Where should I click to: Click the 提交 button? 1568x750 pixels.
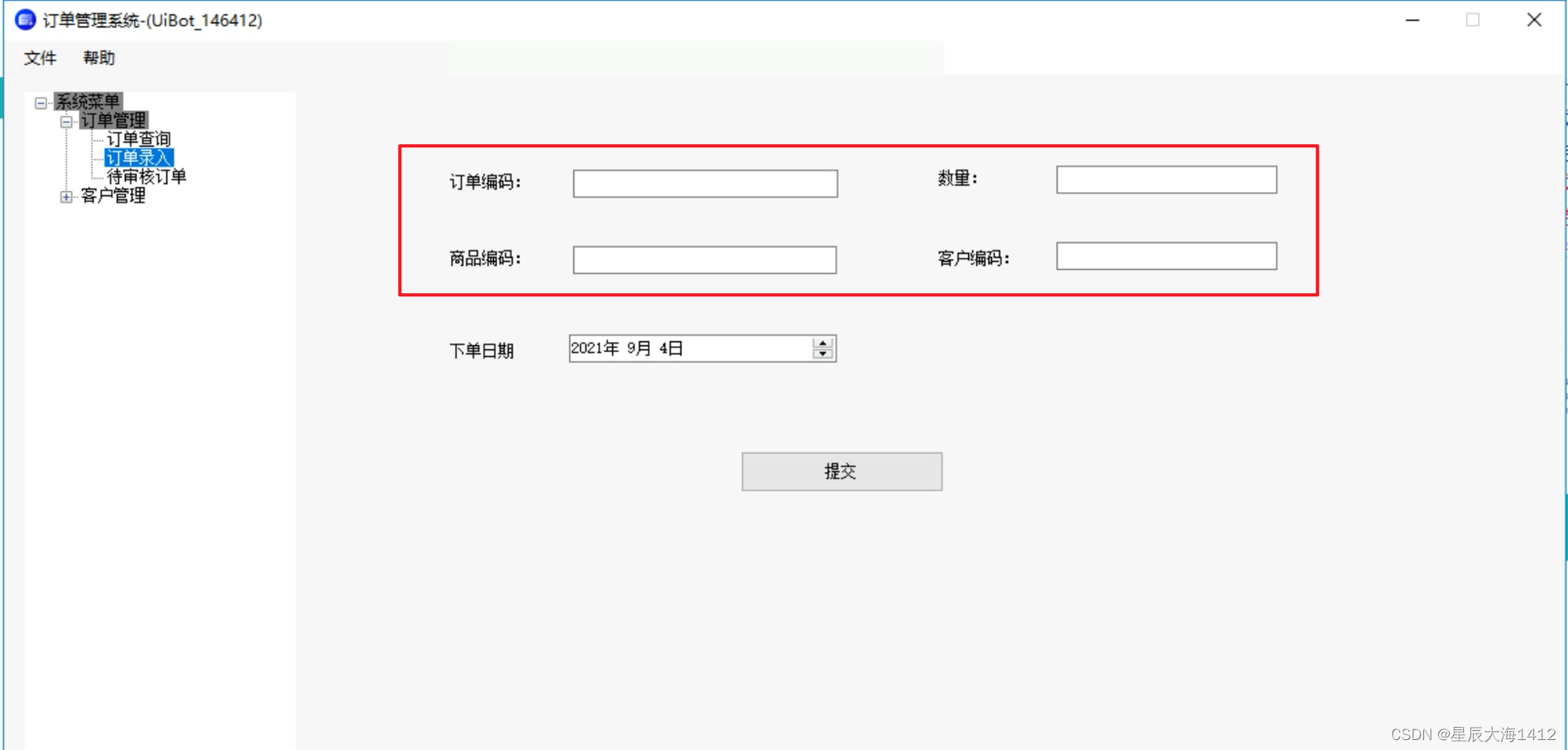point(841,471)
